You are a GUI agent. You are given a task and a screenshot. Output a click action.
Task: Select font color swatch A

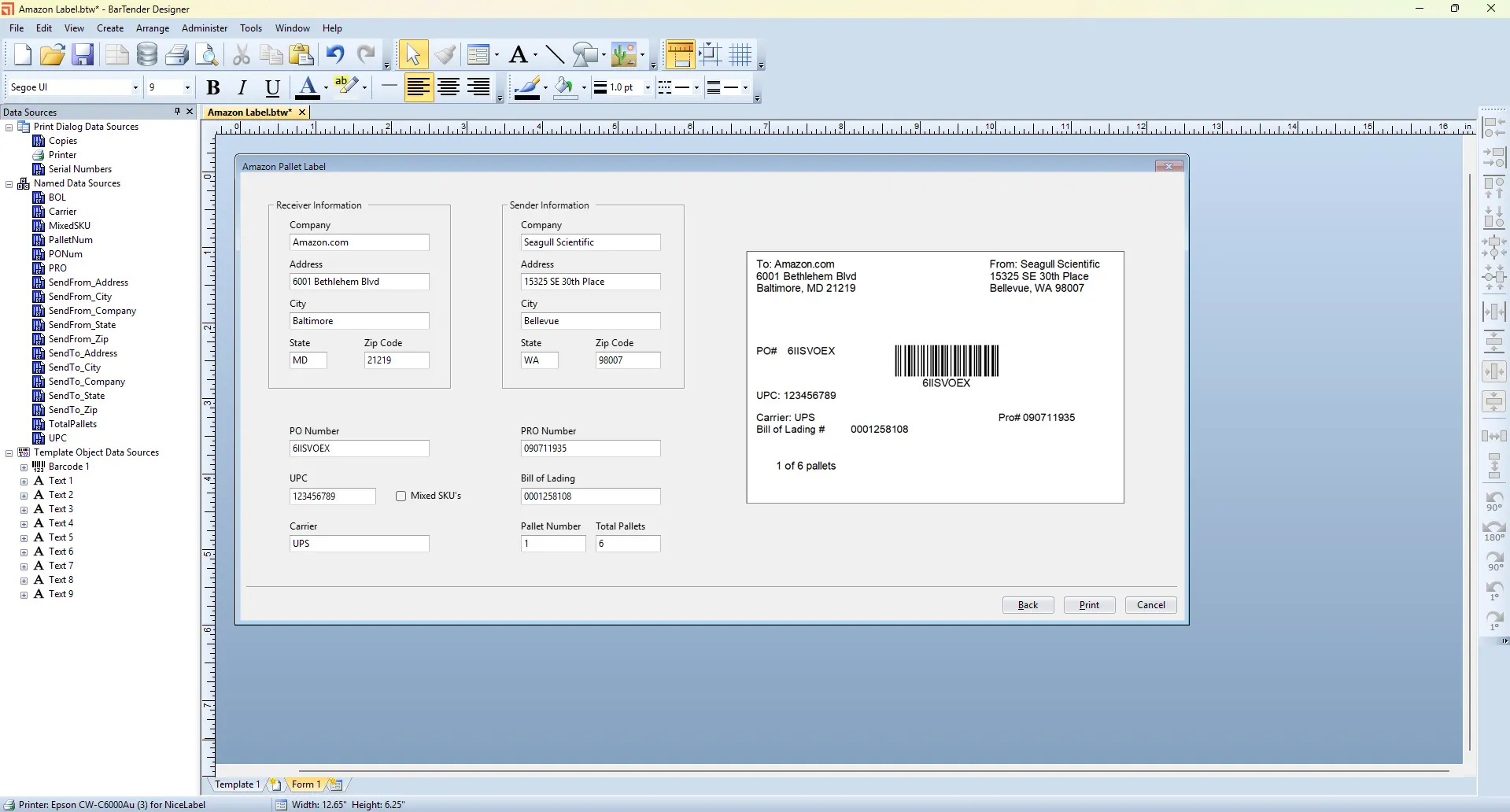308,87
